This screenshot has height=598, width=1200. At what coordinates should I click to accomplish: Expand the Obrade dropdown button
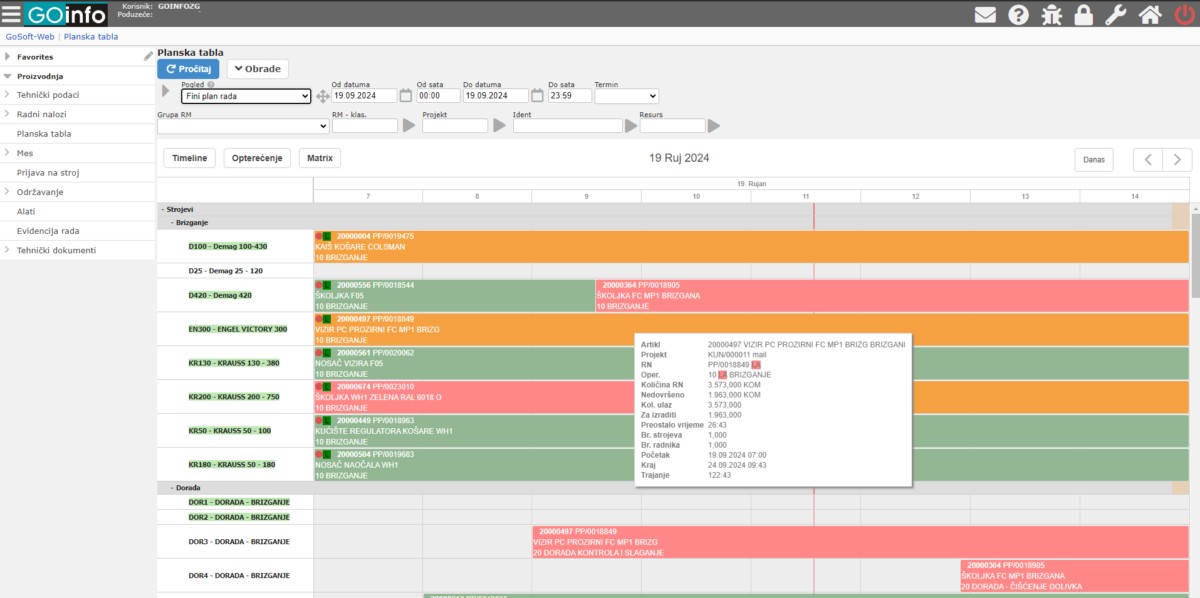[x=258, y=69]
